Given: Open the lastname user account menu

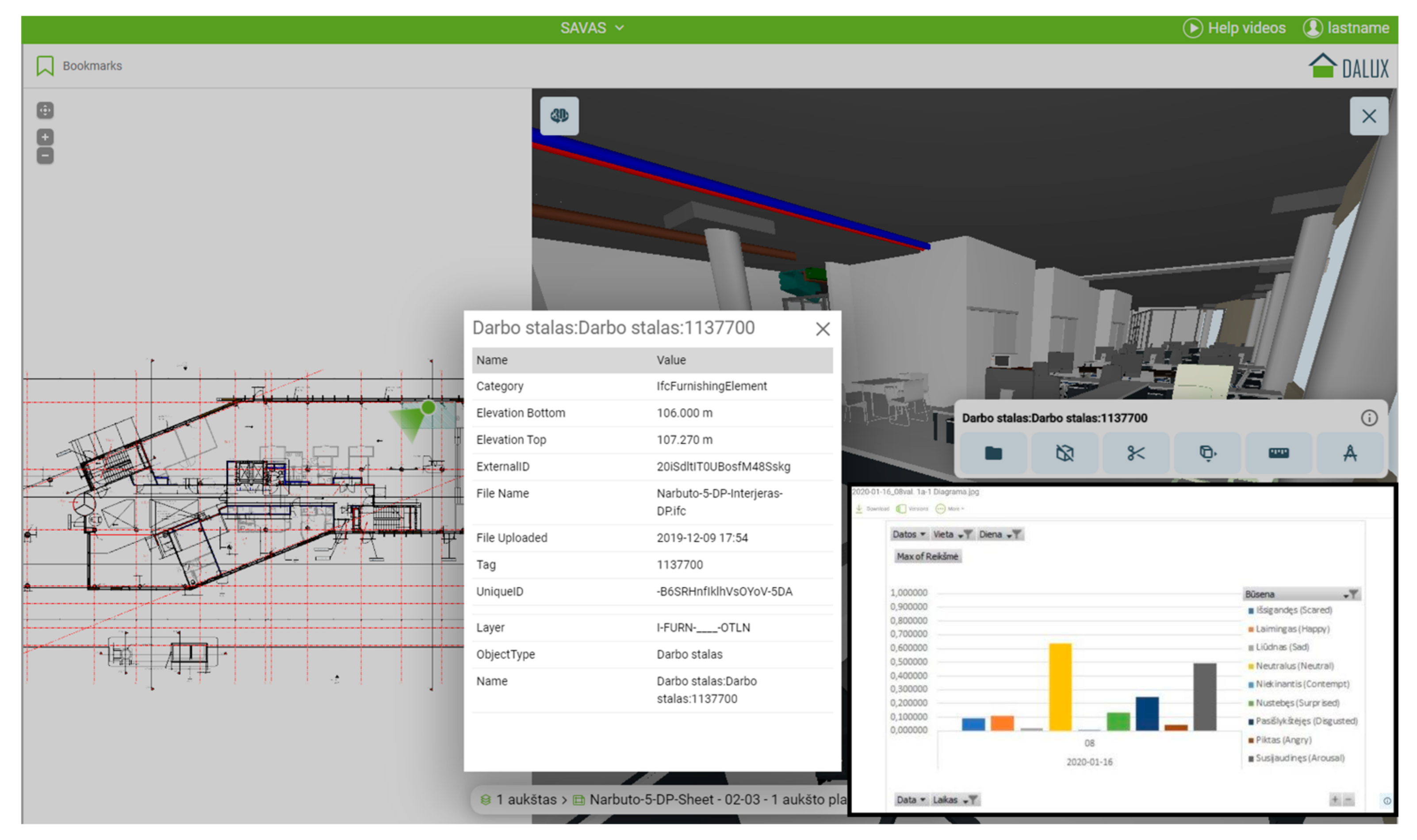Looking at the screenshot, I should (1346, 28).
